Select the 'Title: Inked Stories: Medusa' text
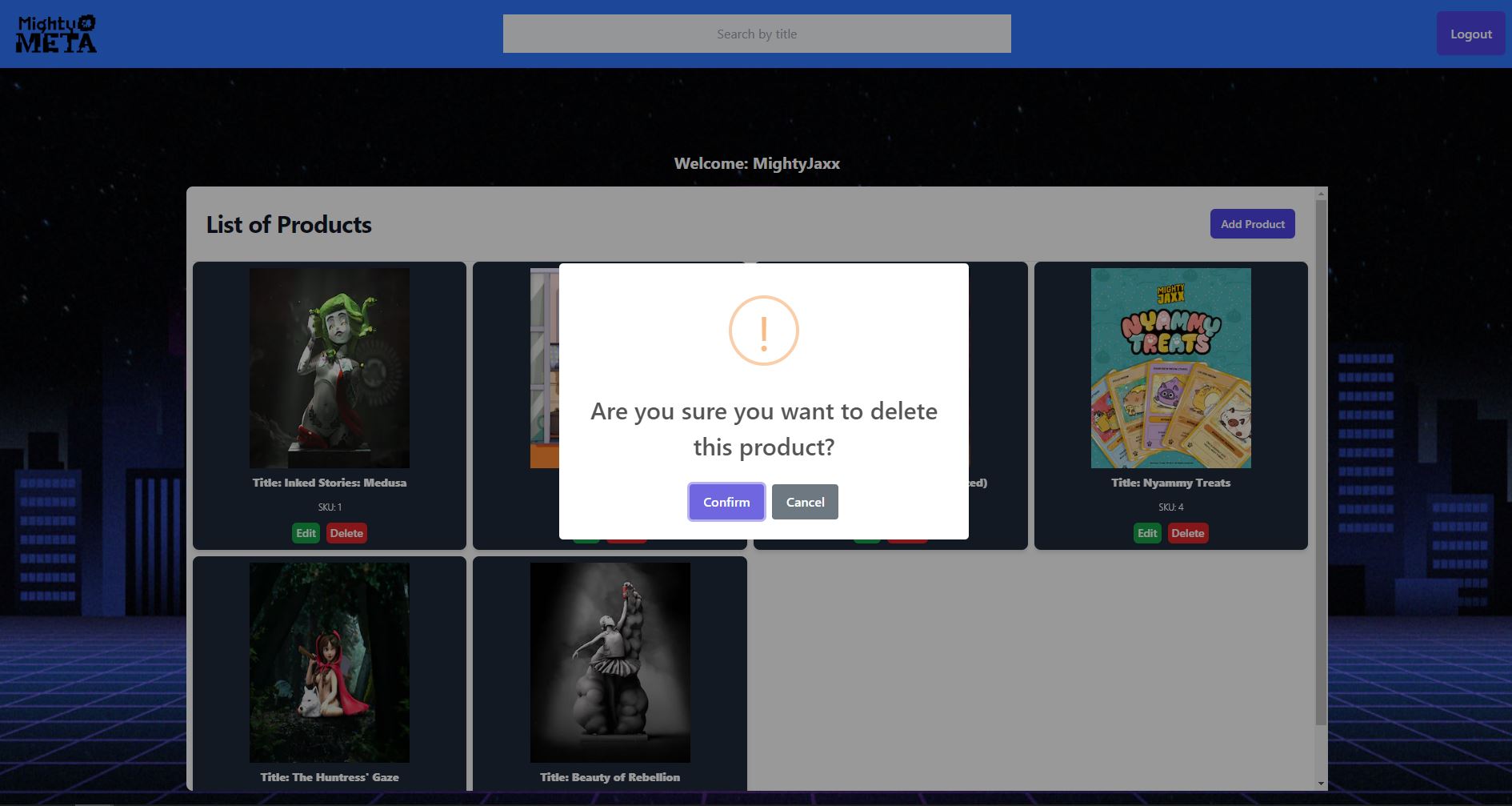1512x806 pixels. 330,483
